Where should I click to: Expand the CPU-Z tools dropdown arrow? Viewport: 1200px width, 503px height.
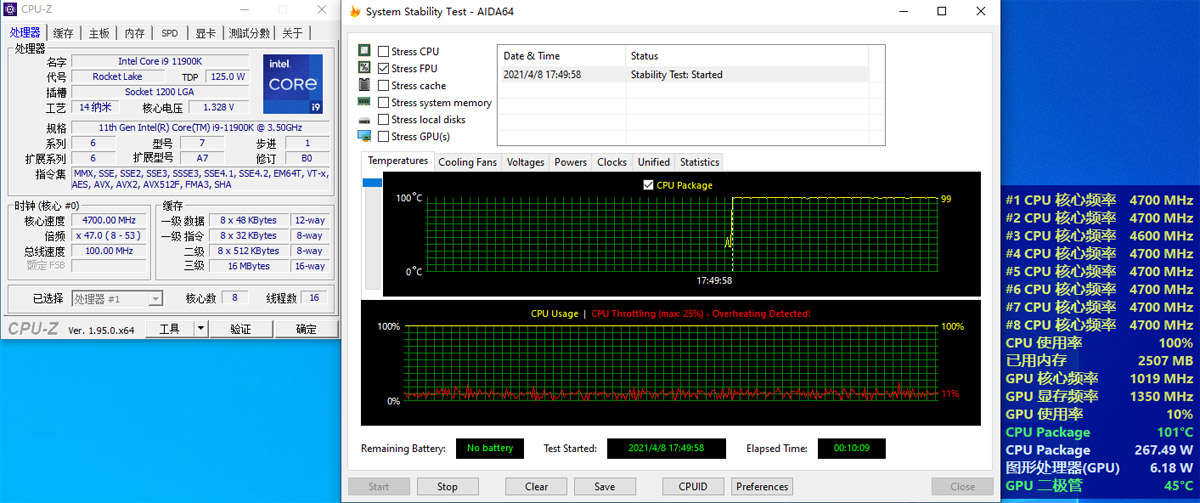tap(201, 328)
